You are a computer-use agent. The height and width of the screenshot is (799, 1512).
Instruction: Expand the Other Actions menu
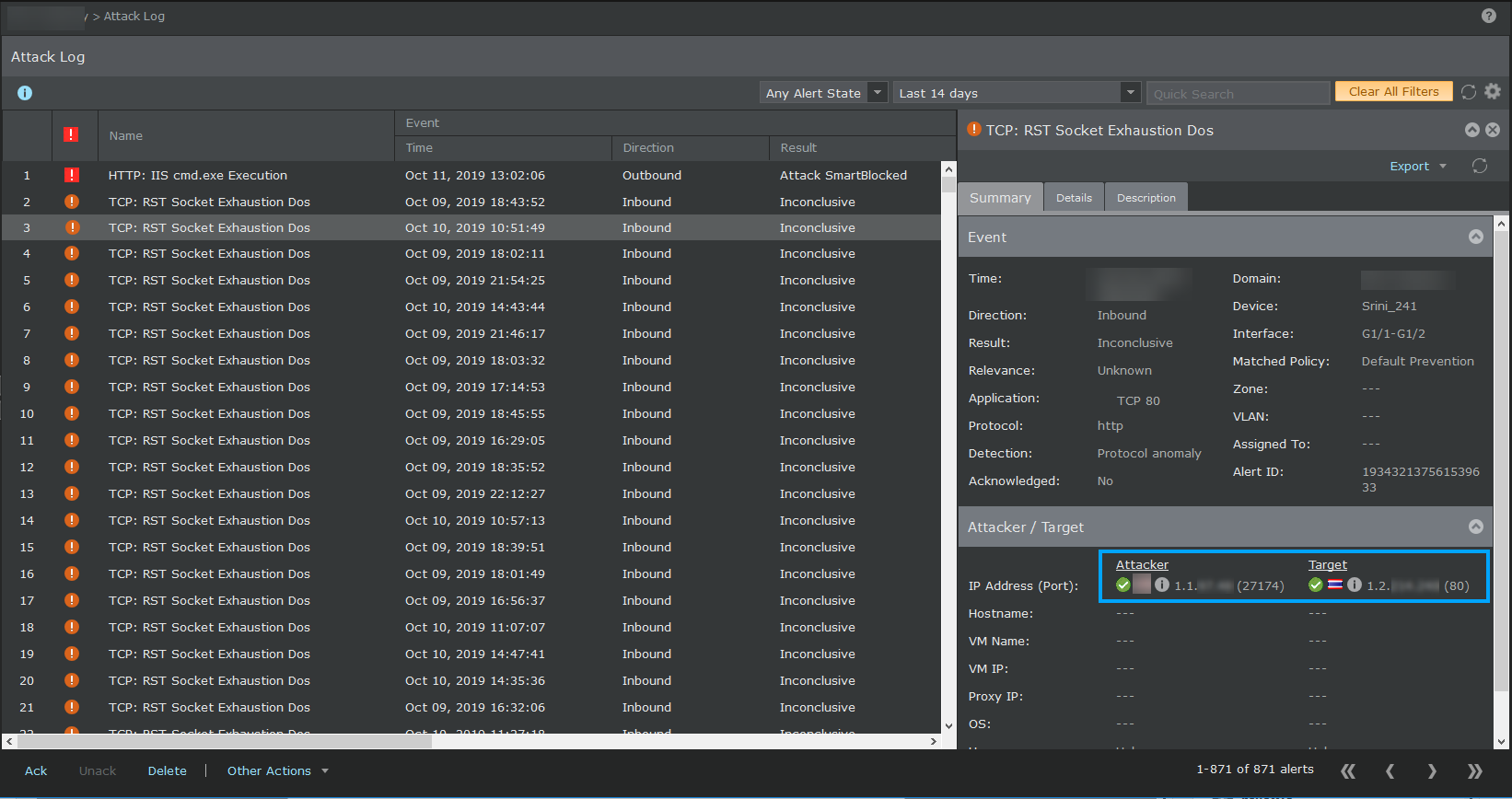[x=278, y=771]
